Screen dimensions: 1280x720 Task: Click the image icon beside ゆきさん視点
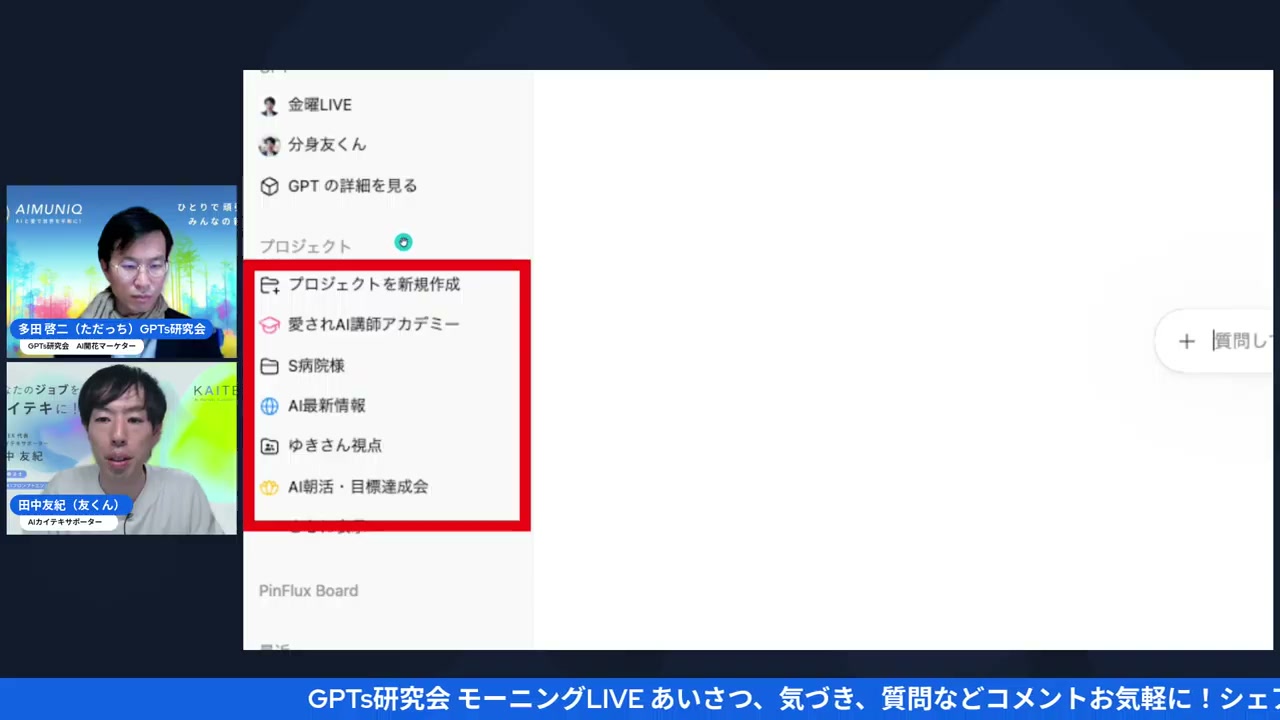click(269, 446)
